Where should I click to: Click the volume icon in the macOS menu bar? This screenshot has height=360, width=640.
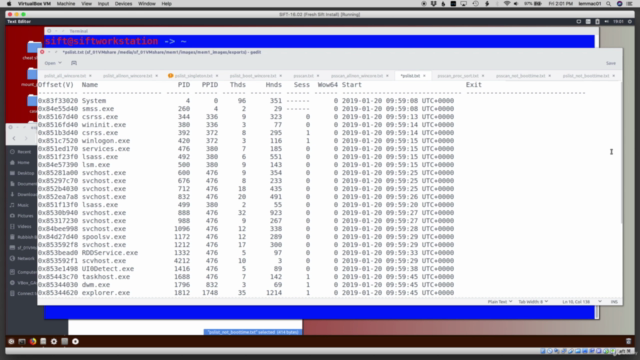click(516, 4)
